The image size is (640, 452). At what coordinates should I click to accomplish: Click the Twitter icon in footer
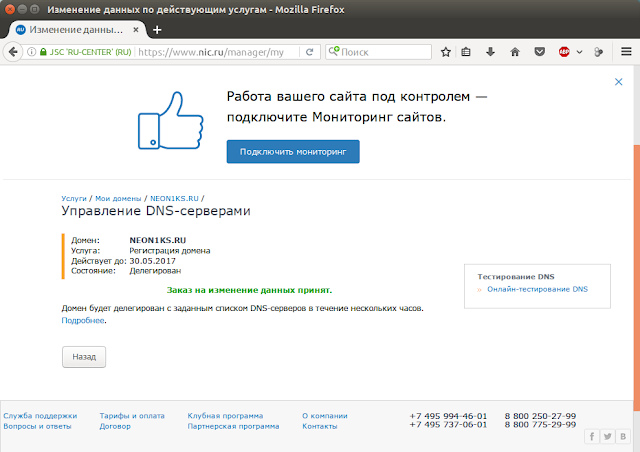607,436
